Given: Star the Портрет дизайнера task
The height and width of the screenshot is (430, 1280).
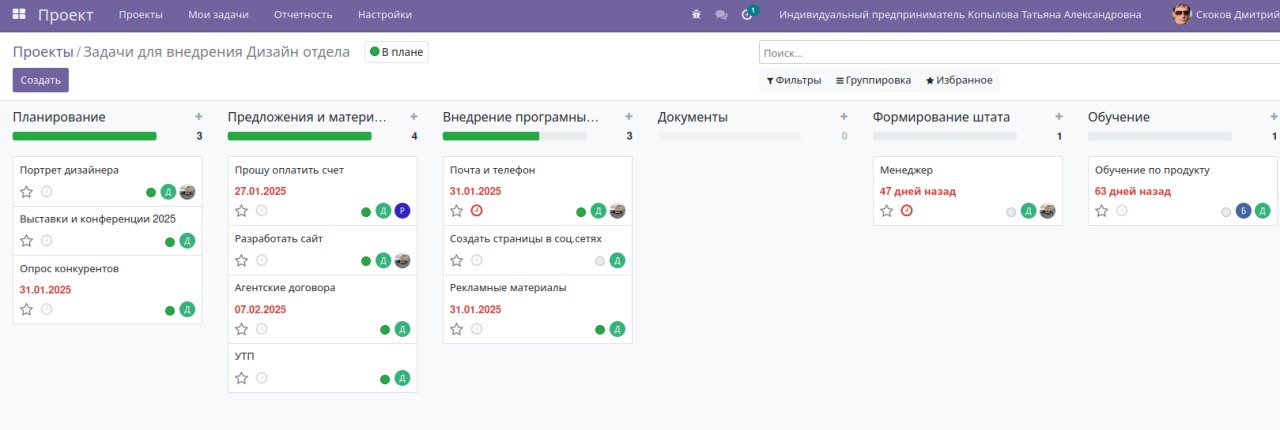Looking at the screenshot, I should [x=27, y=192].
